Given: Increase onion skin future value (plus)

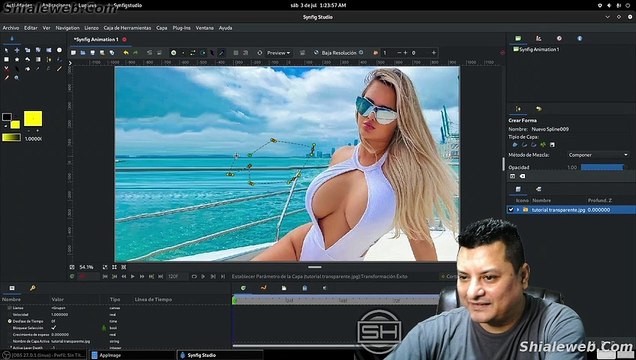Looking at the screenshot, I should (x=434, y=53).
